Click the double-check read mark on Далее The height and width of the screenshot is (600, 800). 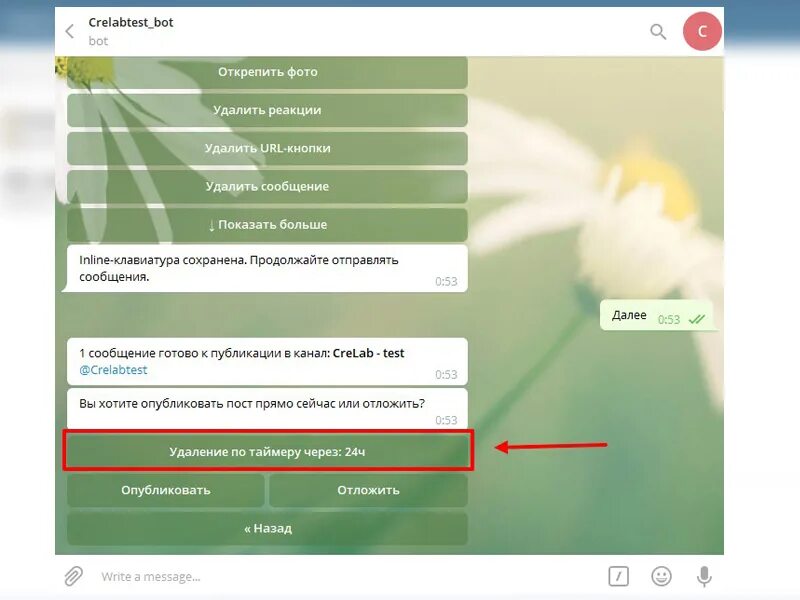pyautogui.click(x=696, y=319)
